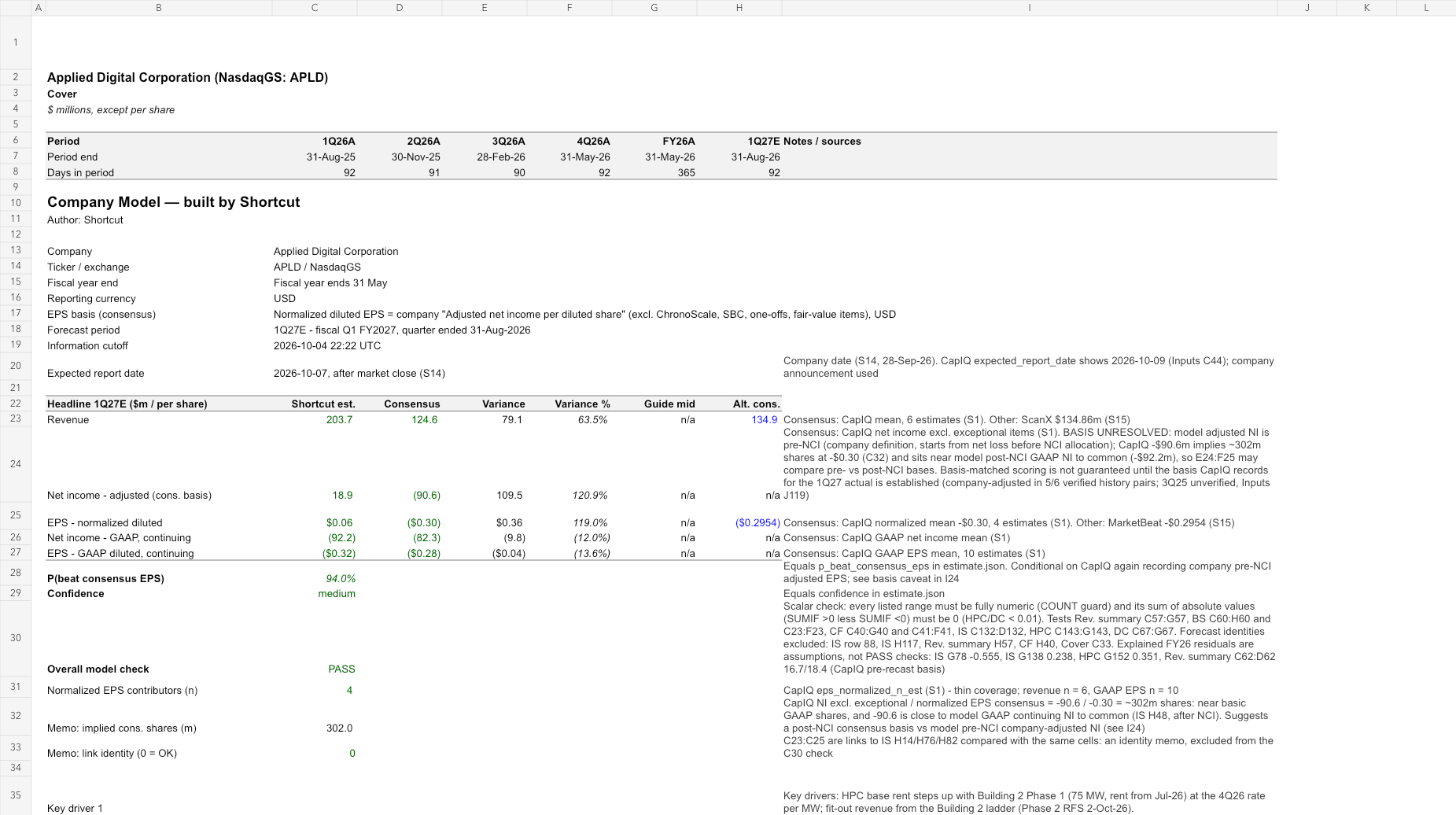This screenshot has width=1456, height=815.
Task: Select column I header
Action: tap(1030, 7)
